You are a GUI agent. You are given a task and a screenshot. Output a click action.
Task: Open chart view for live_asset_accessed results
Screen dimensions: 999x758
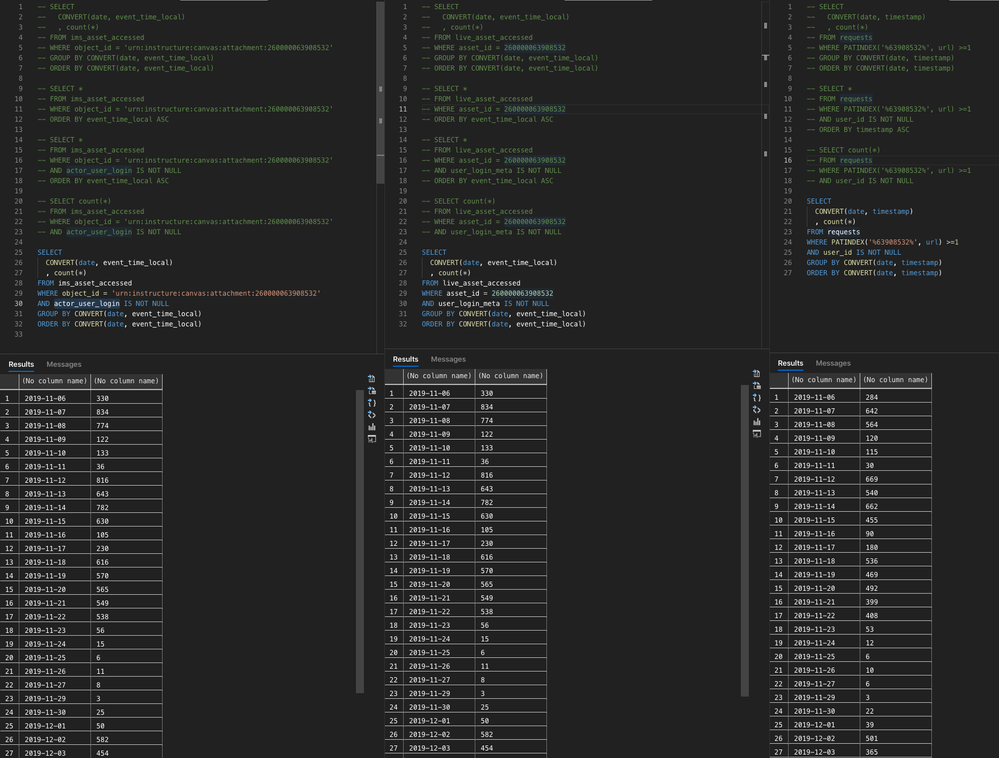pos(756,422)
